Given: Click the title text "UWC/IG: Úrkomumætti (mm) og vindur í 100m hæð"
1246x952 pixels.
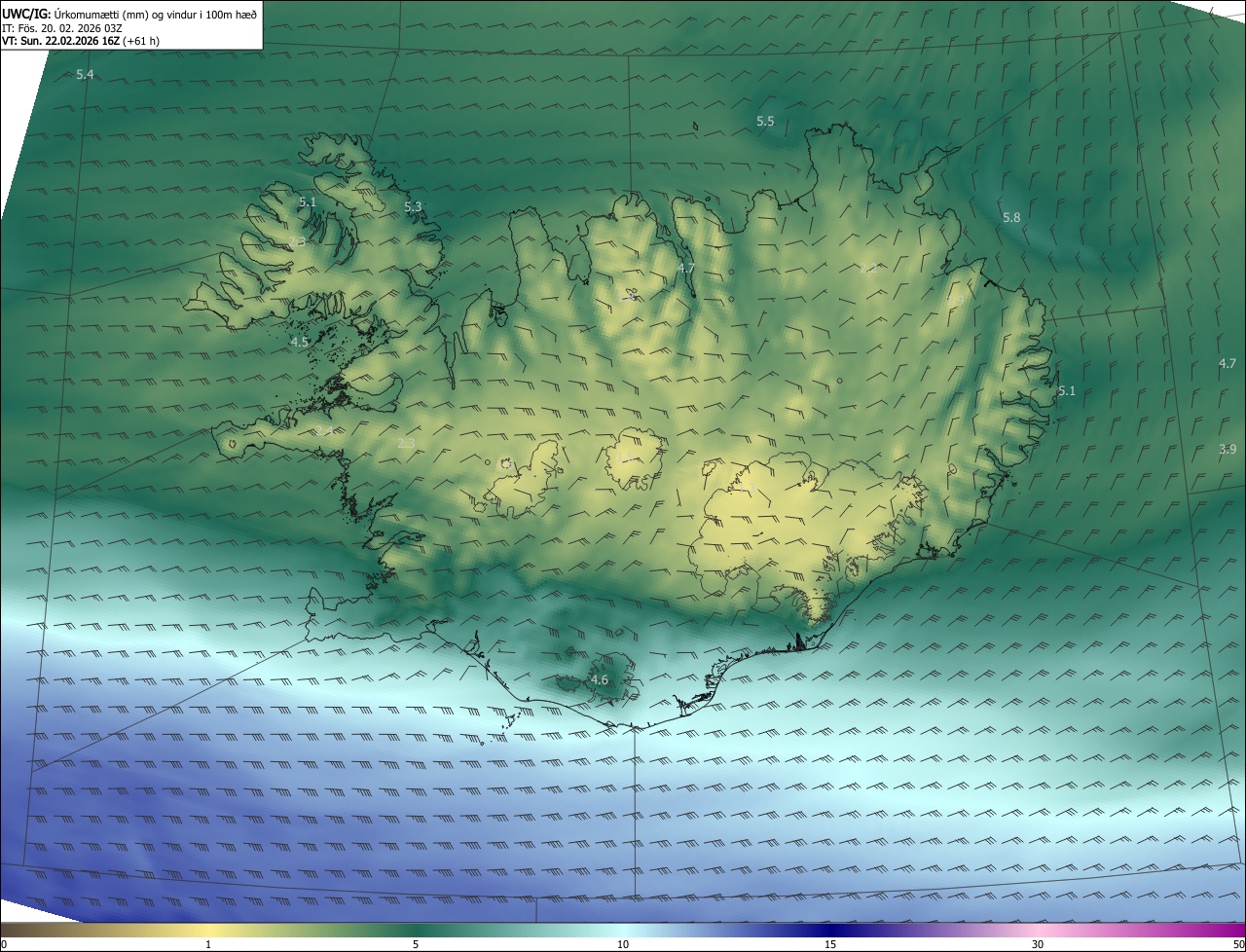Looking at the screenshot, I should click(x=129, y=14).
